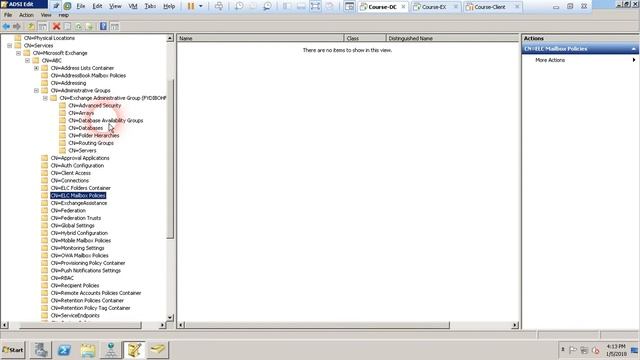Open dropdown arrow next to pause button
The image size is (640, 360).
(200, 6)
